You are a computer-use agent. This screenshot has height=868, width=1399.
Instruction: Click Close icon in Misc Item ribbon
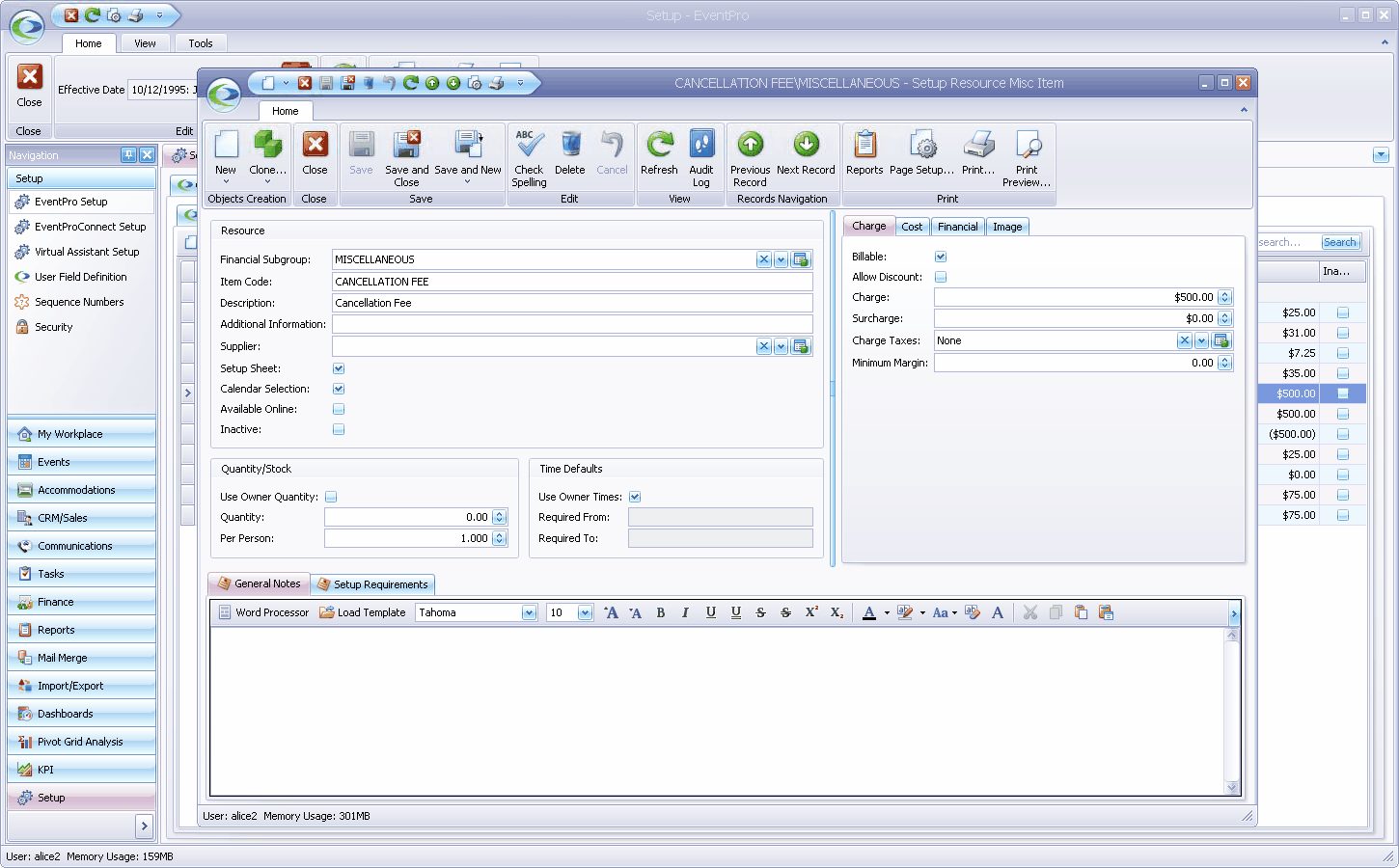pos(315,145)
